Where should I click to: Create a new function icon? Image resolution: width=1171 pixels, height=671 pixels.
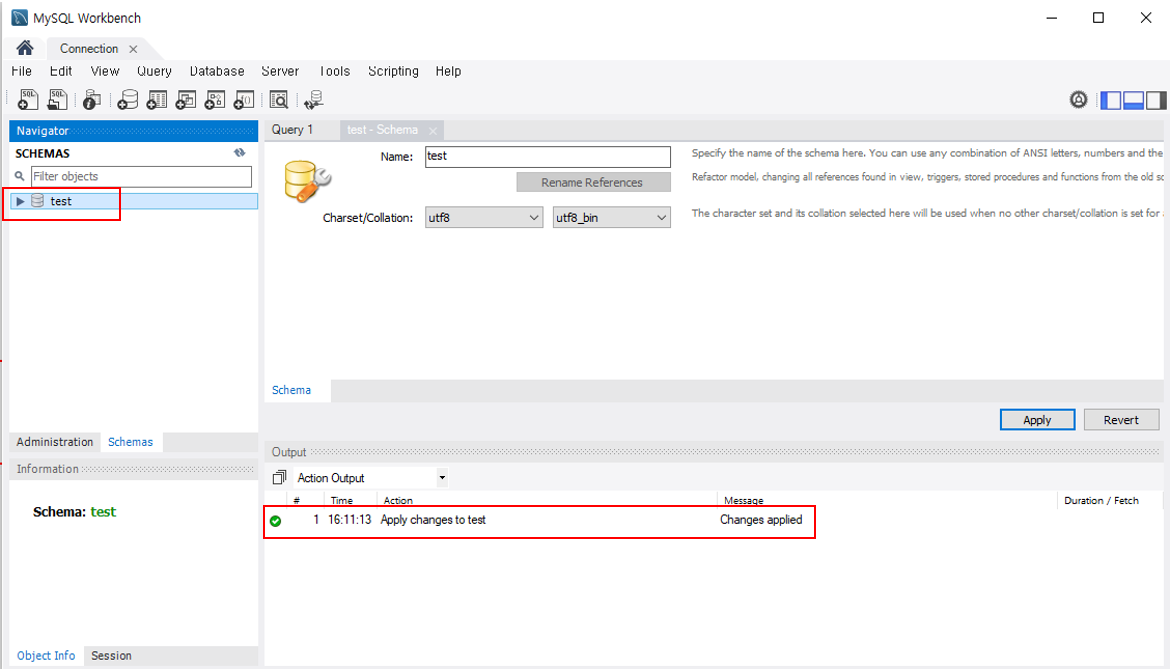tap(244, 99)
